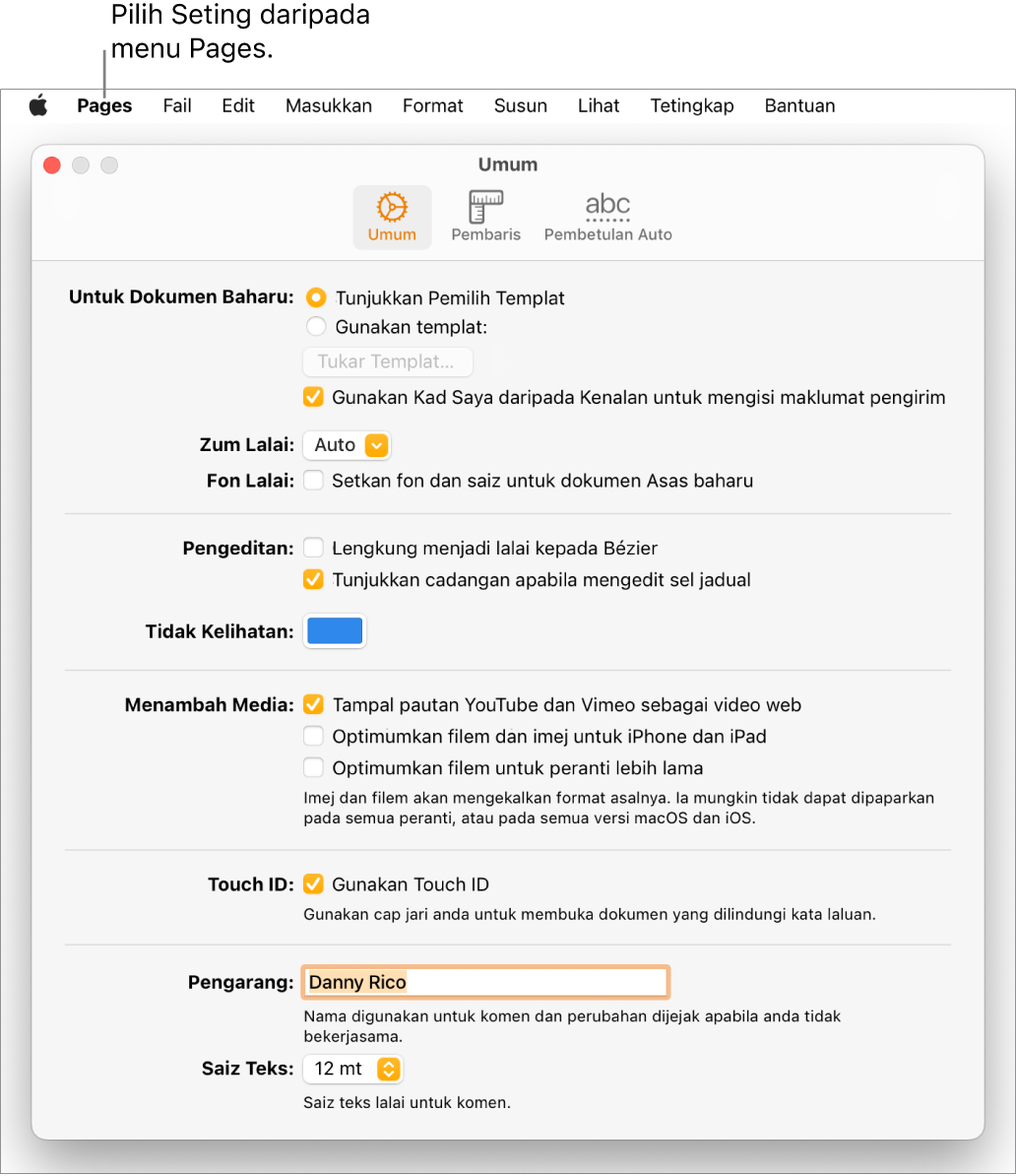Select the Gunakan templat radio button
The width and height of the screenshot is (1016, 1176).
[x=316, y=327]
